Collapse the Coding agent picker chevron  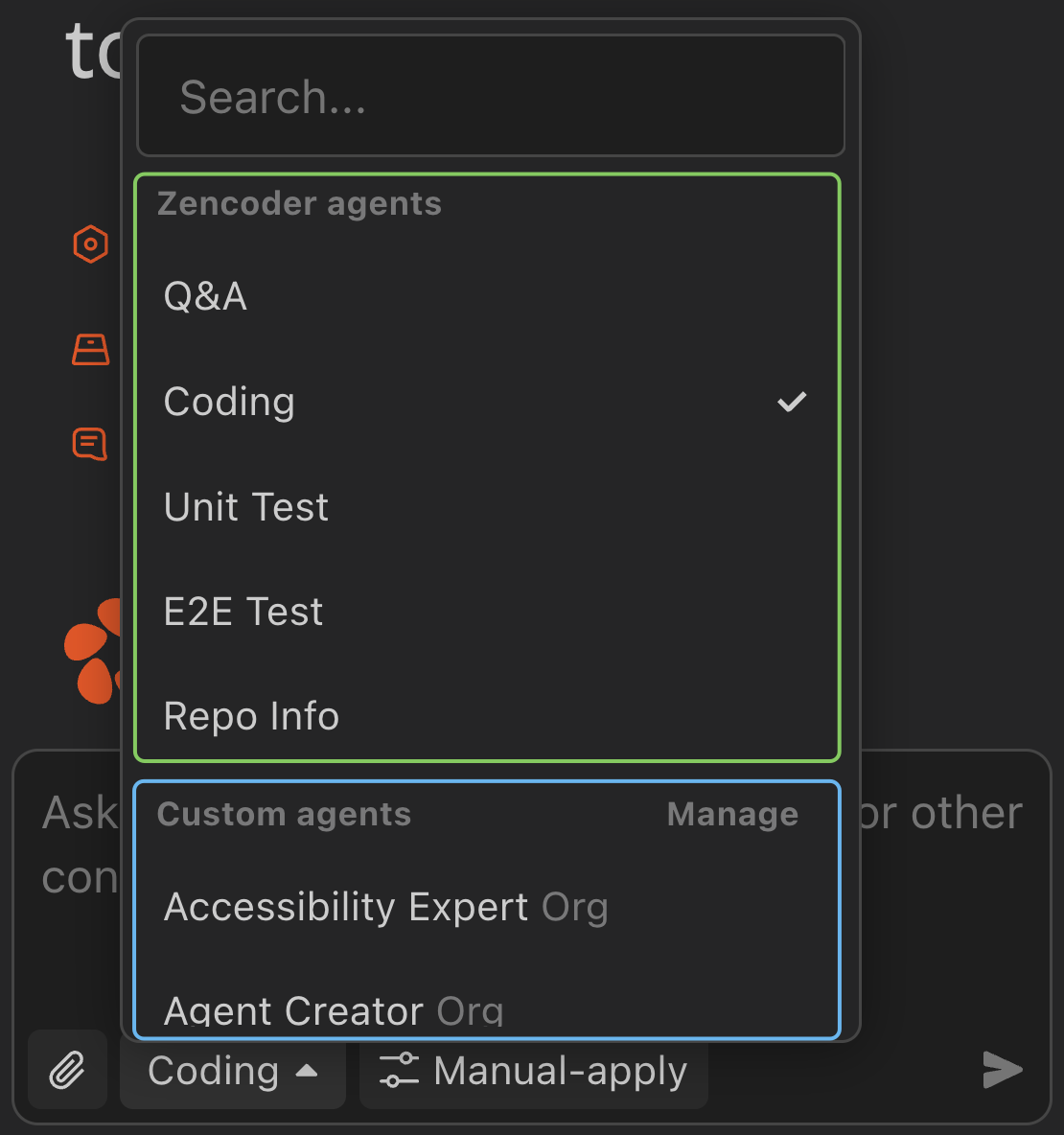pos(307,1071)
